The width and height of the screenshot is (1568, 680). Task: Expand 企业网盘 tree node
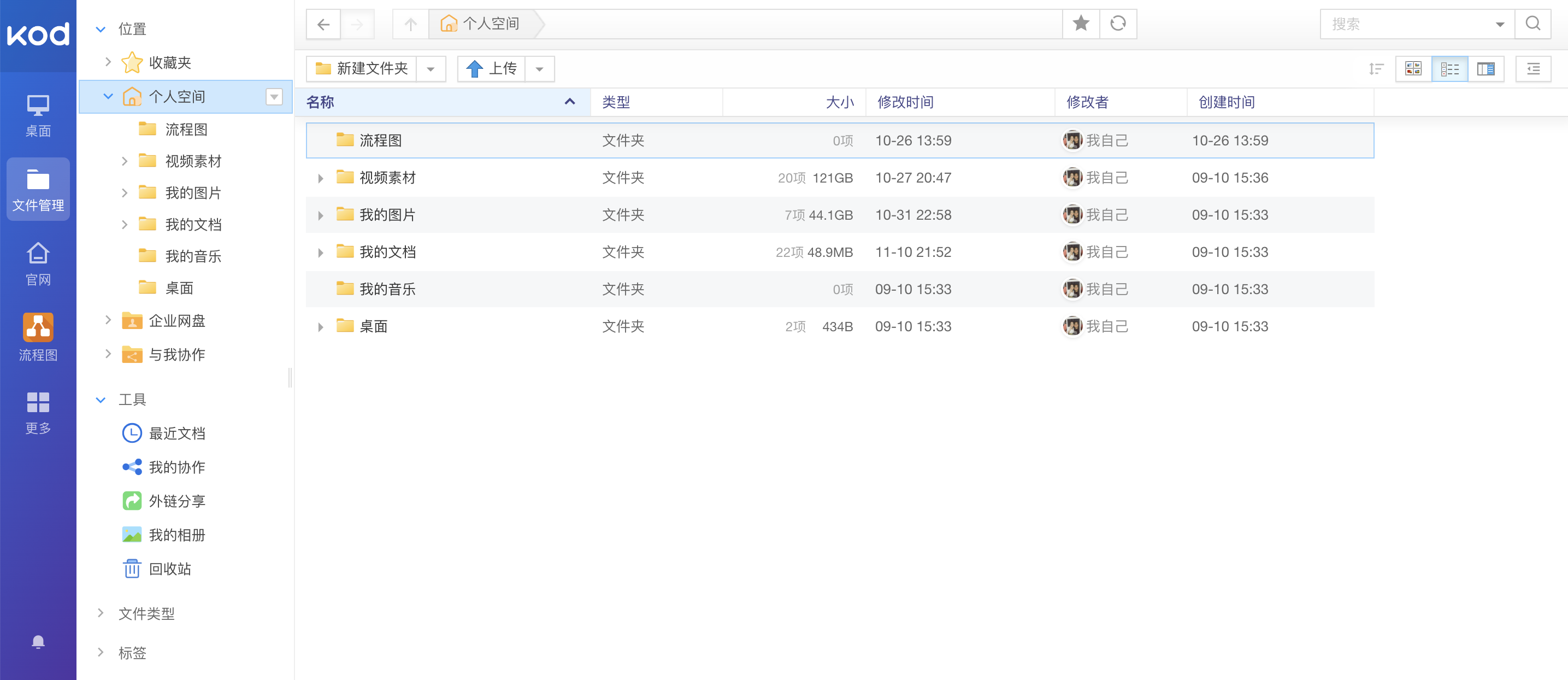point(108,320)
